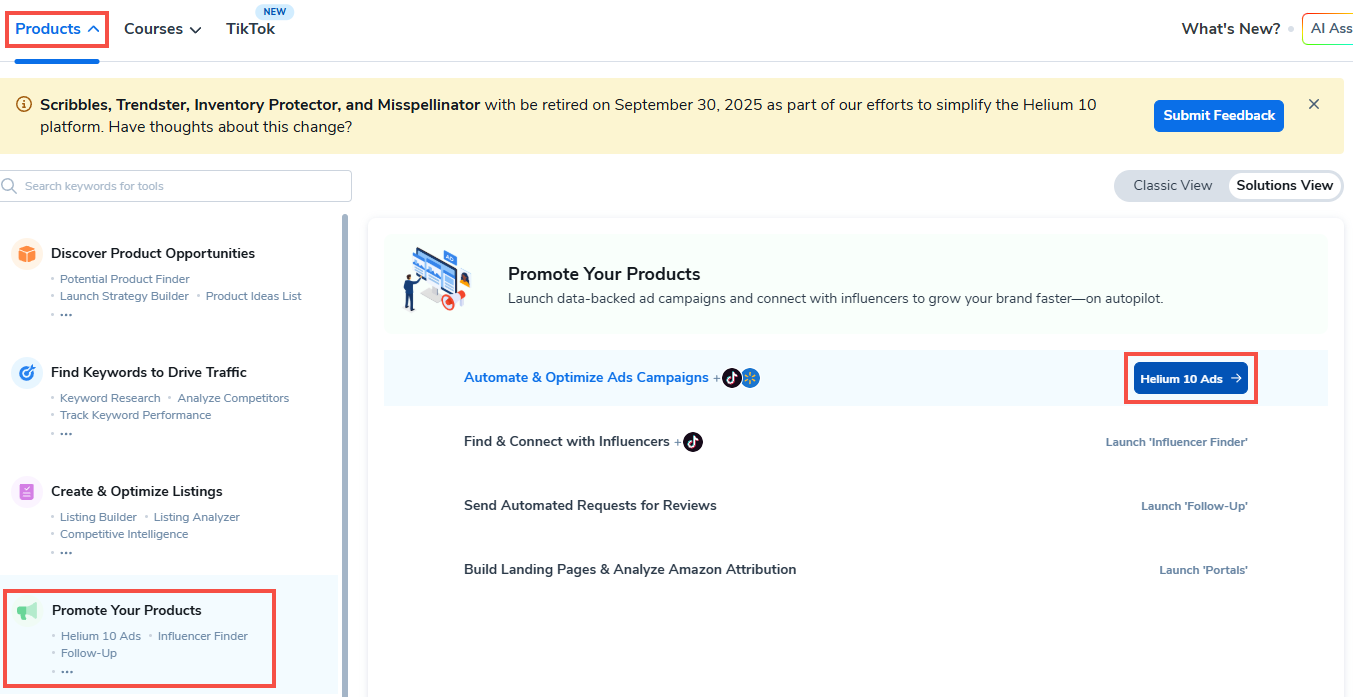The height and width of the screenshot is (697, 1353).
Task: Click the Promote Your Products megaphone icon
Action: (x=28, y=611)
